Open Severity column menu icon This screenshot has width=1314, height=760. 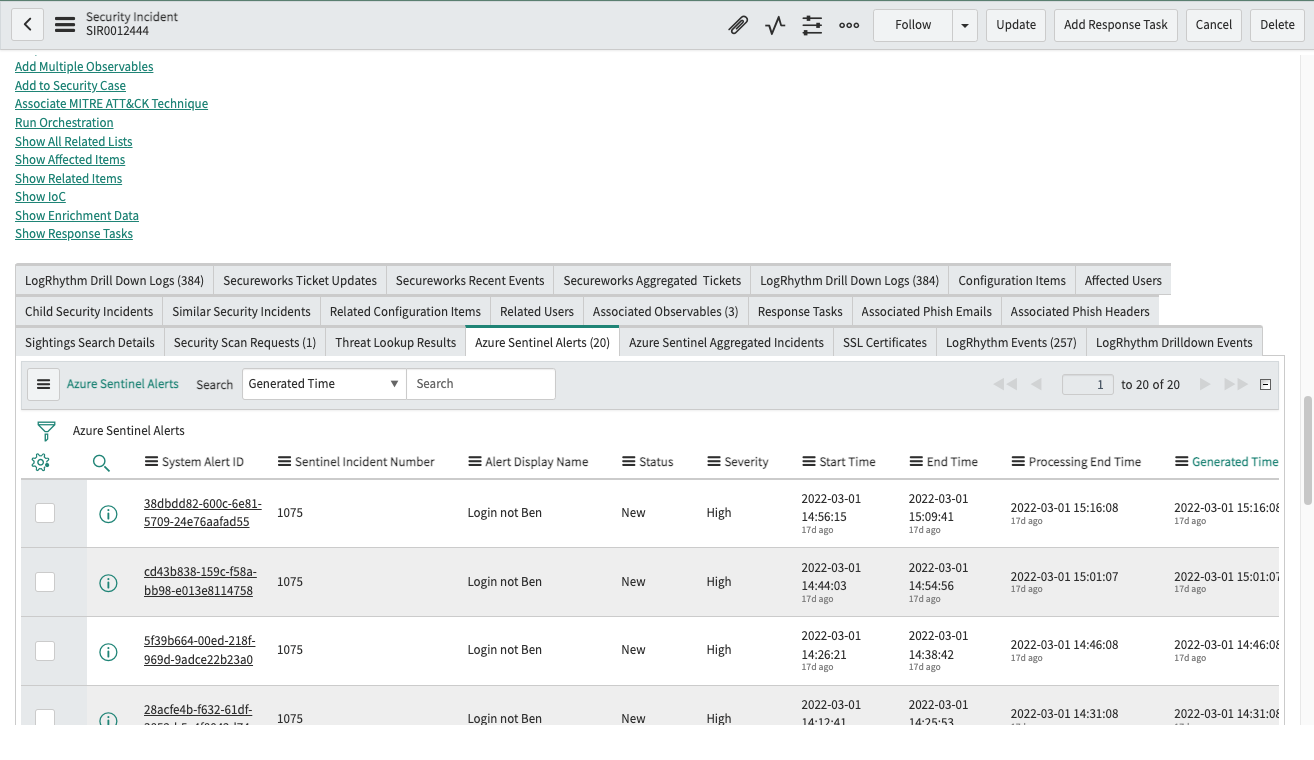[714, 462]
